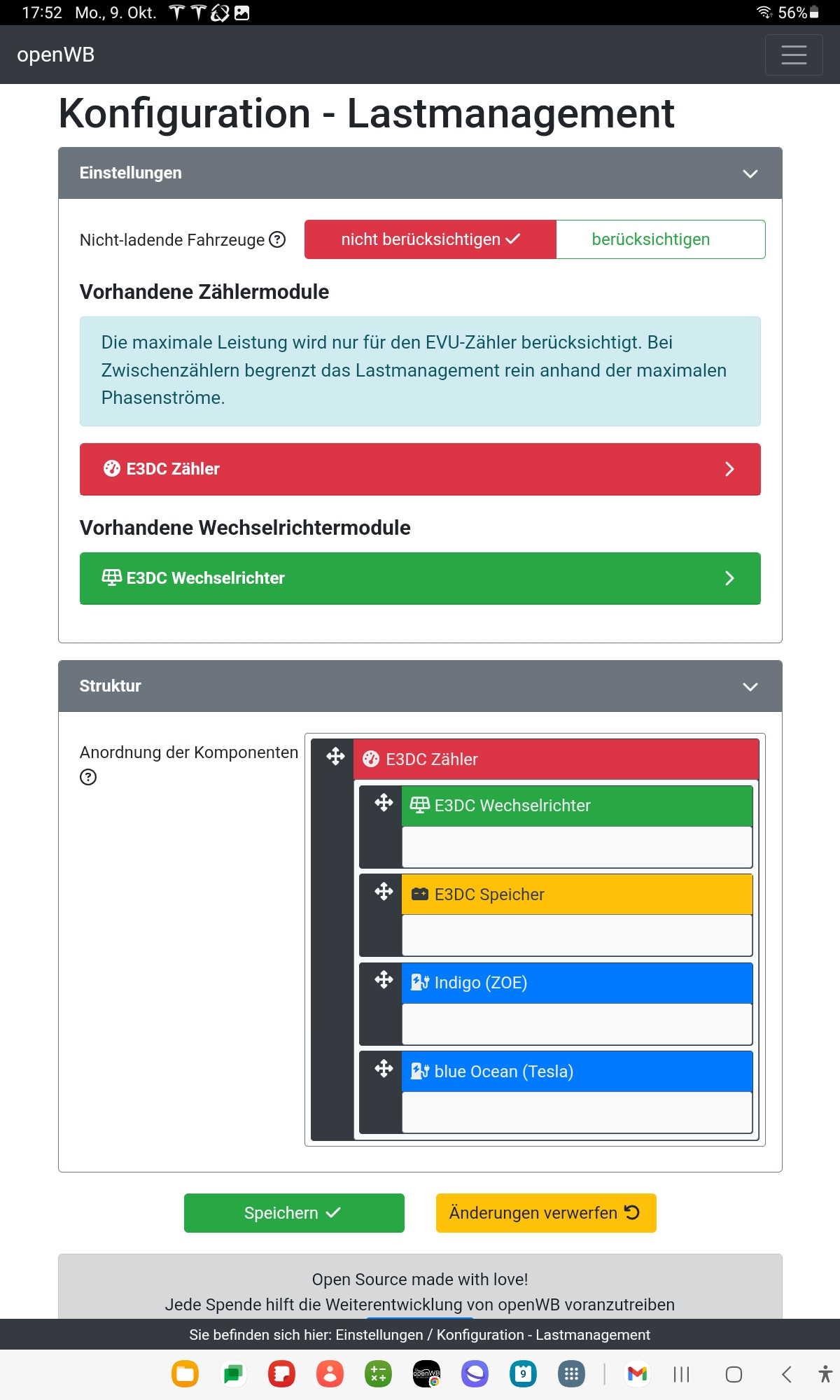Image resolution: width=840 pixels, height=1400 pixels.
Task: Expand the red E3DC Zähler module
Action: 420,469
